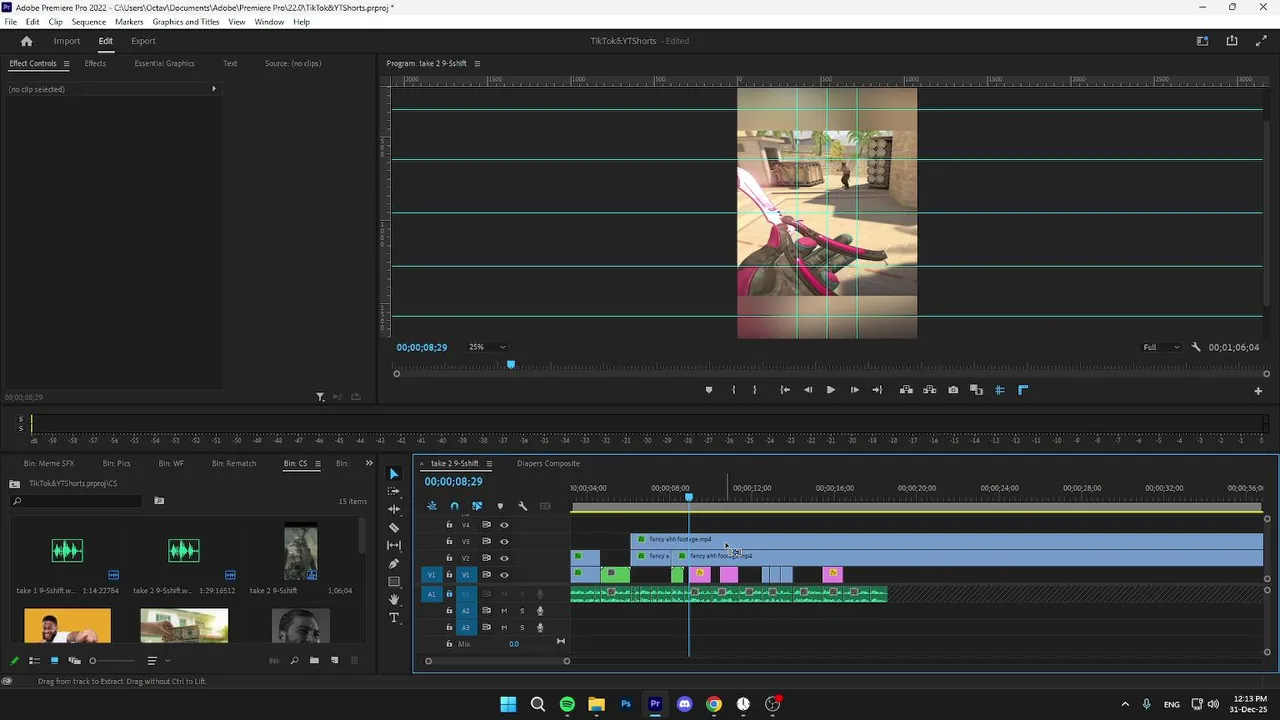Open the take 2 9-5shift timeline panel menu
The image size is (1280, 720).
[489, 463]
